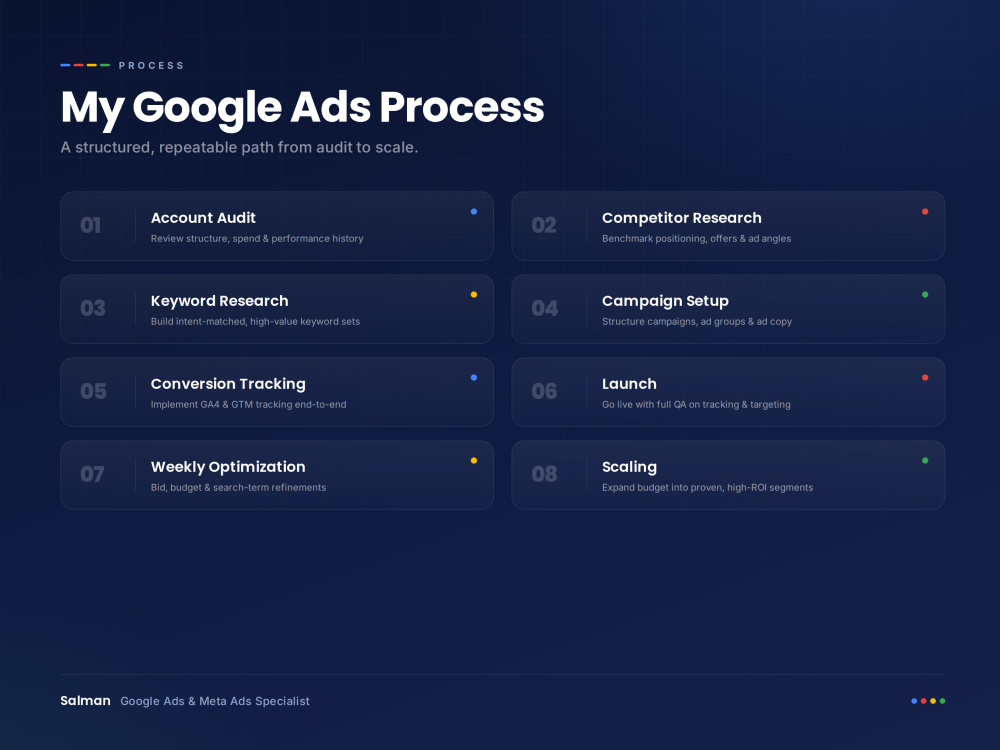The image size is (1000, 750).
Task: Select the Weekly Optimization card title
Action: click(228, 467)
